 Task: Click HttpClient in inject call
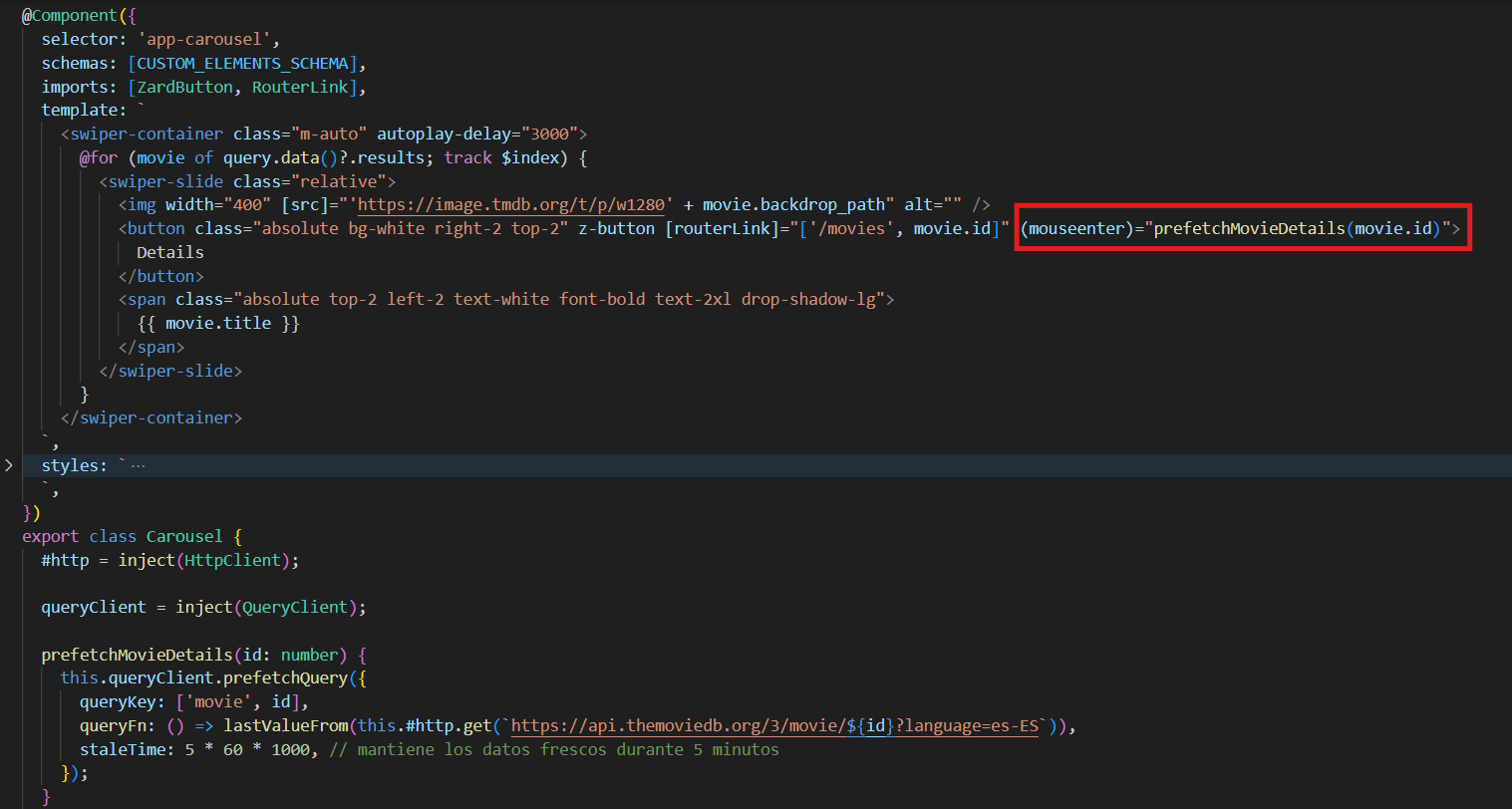(x=232, y=560)
